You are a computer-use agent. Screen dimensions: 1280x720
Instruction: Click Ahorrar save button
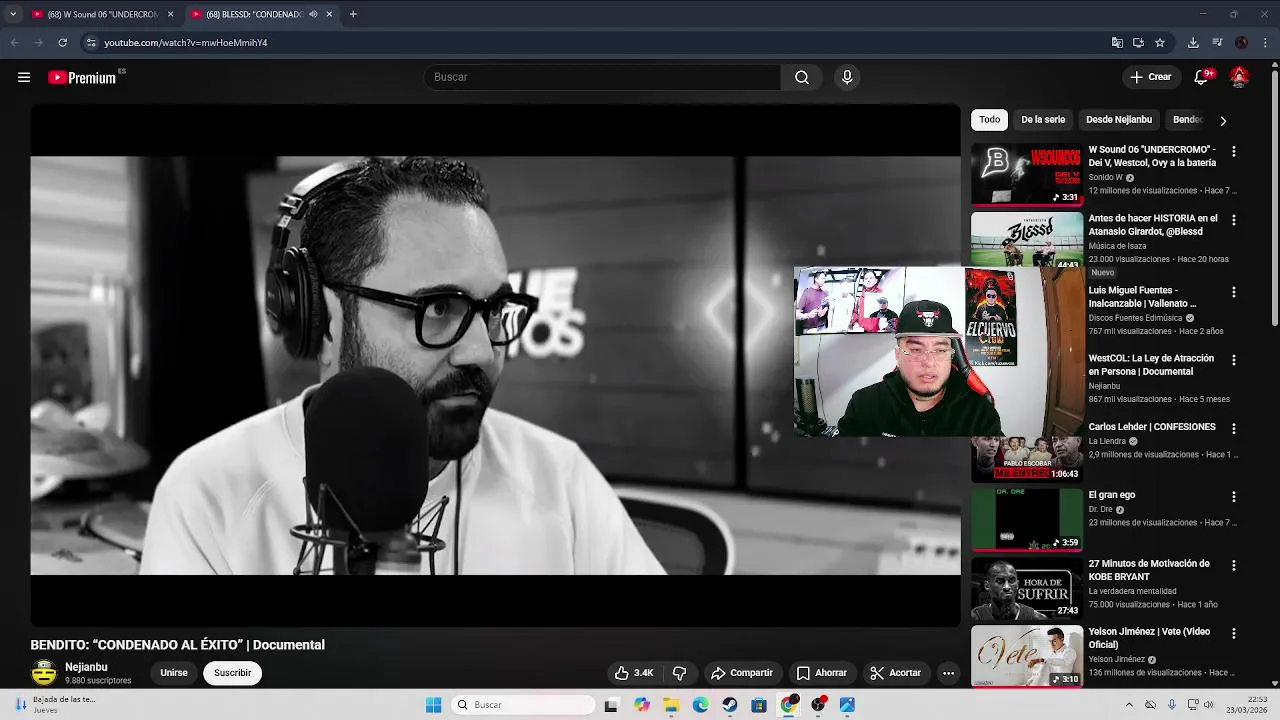coord(821,673)
